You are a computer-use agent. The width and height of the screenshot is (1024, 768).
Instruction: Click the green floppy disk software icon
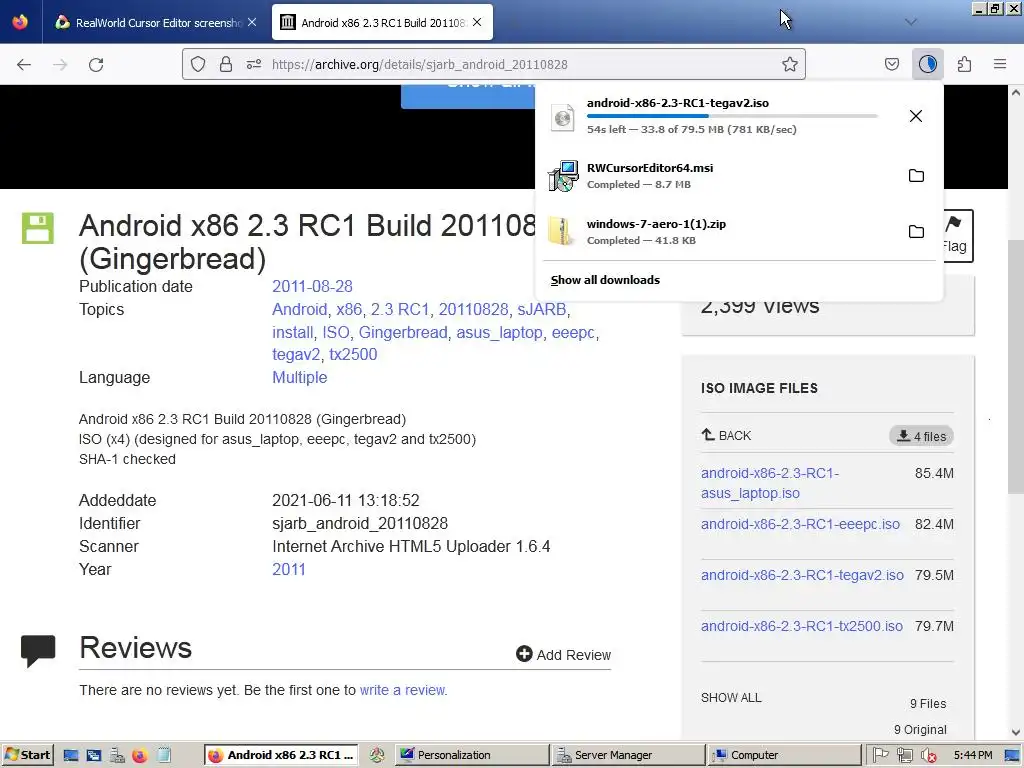tap(38, 228)
